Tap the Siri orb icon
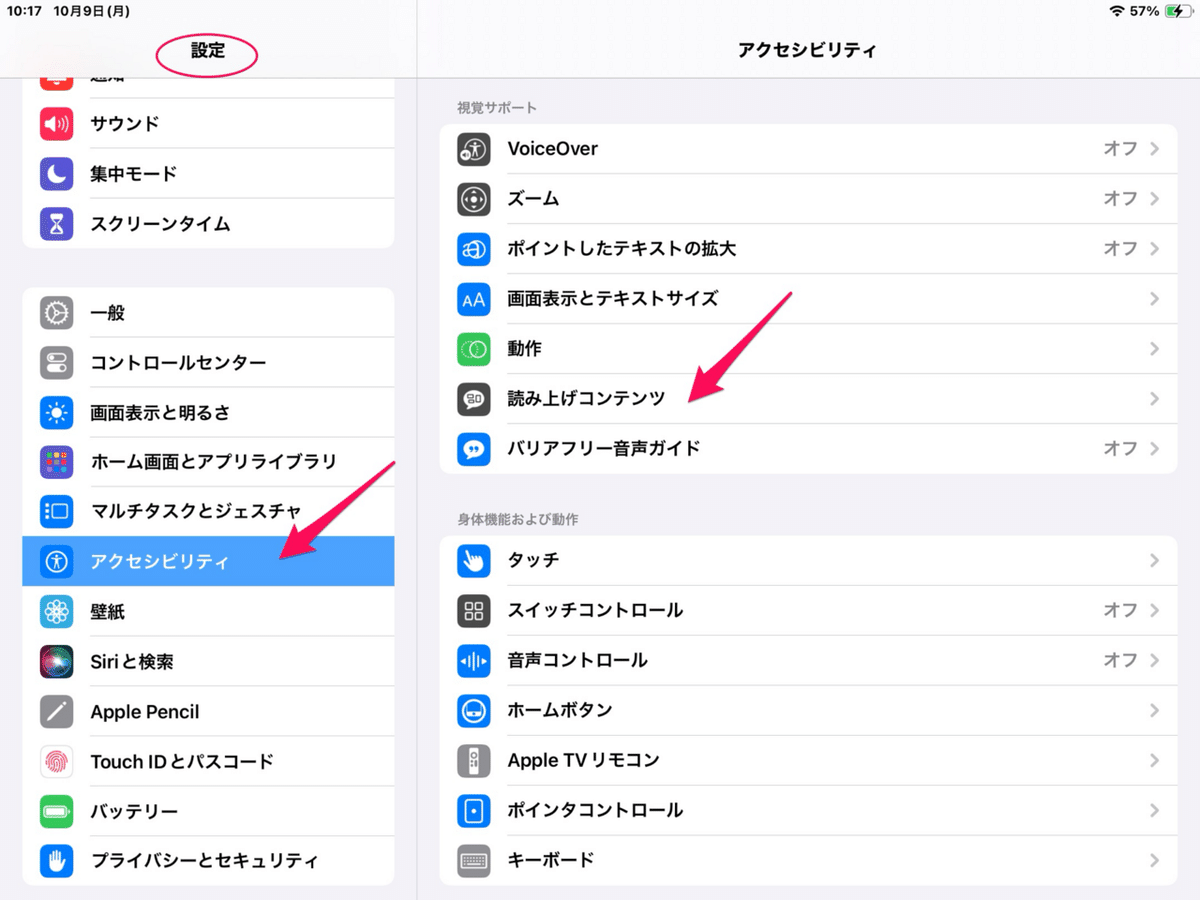 point(57,661)
